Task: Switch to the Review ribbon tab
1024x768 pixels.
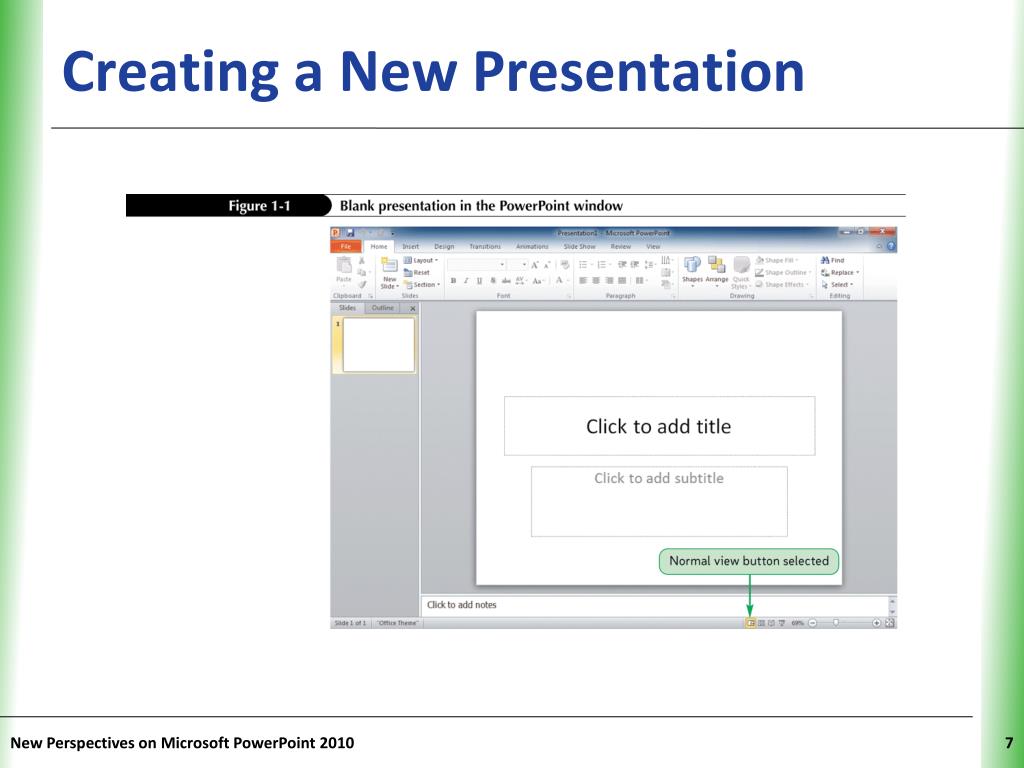Action: 620,246
